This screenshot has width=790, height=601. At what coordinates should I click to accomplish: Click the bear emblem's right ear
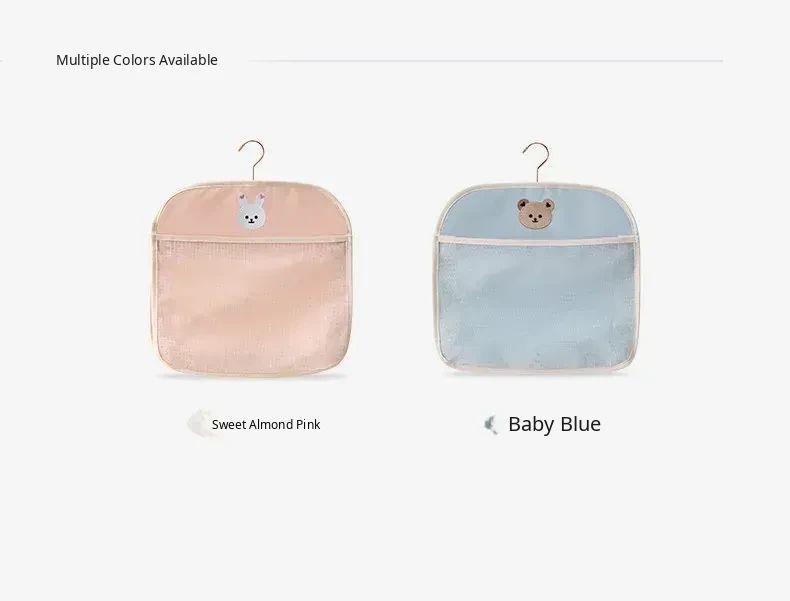(548, 205)
